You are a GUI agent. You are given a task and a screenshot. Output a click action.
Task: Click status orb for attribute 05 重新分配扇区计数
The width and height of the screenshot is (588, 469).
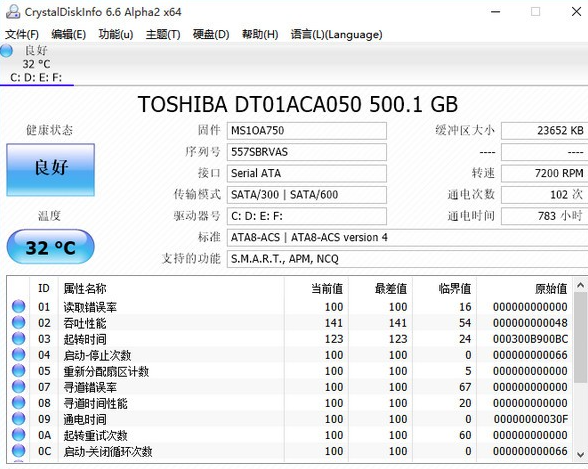click(18, 370)
